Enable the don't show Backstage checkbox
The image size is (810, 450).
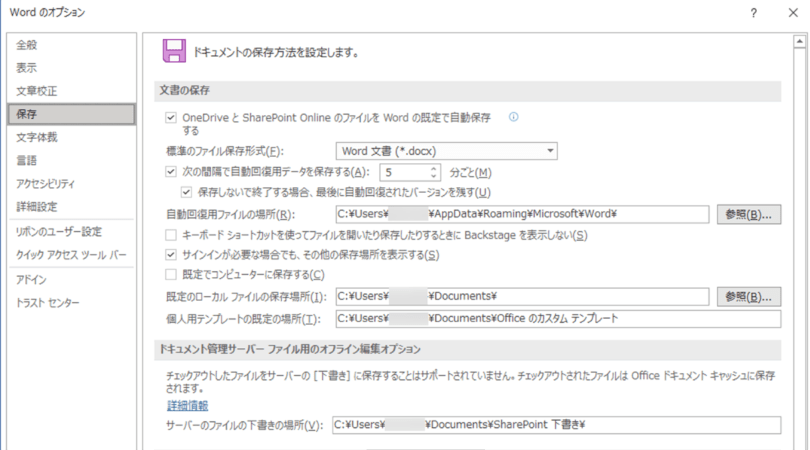pos(170,235)
